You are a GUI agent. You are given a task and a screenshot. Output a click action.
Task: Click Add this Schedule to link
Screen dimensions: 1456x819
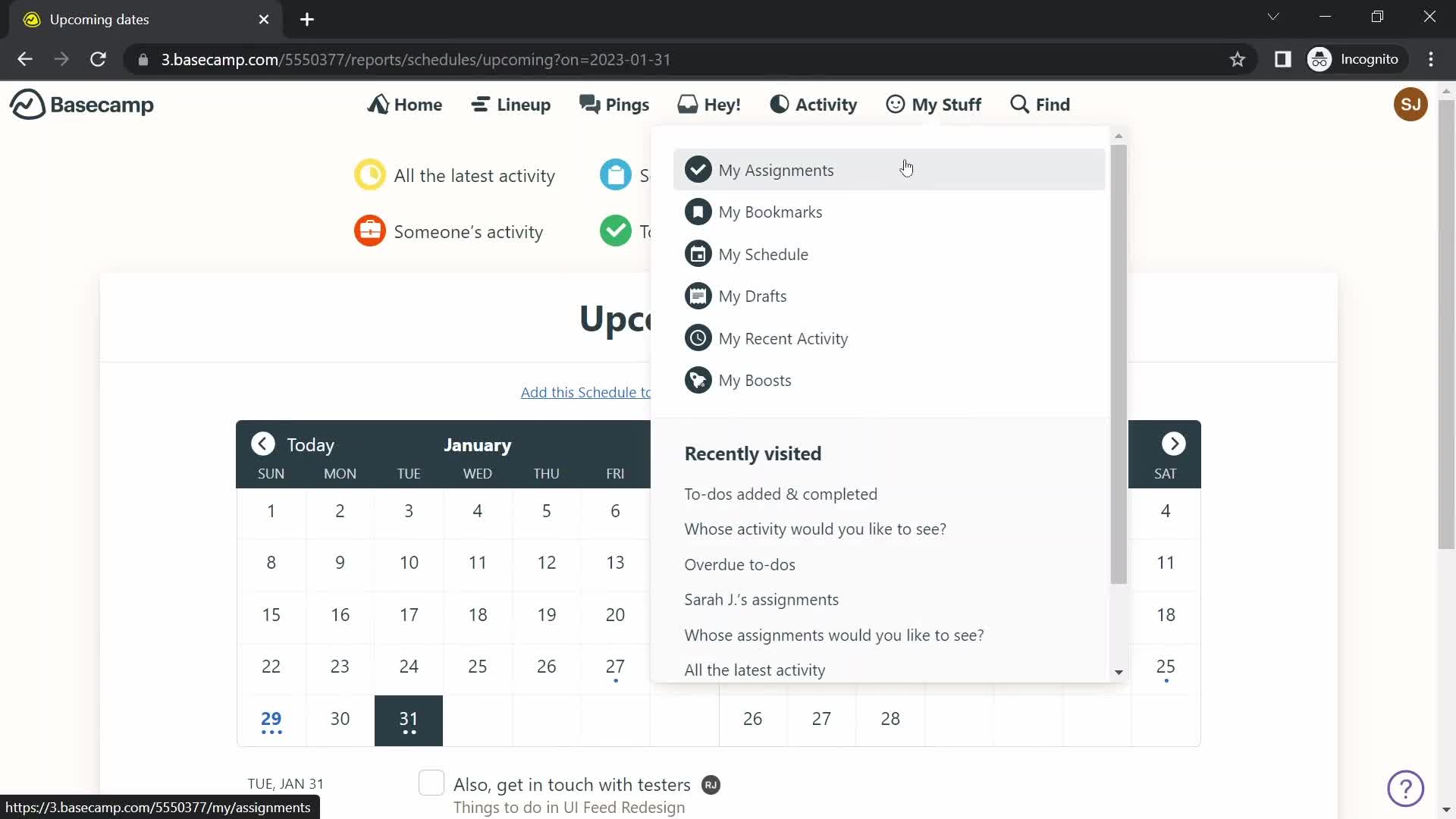pos(585,391)
